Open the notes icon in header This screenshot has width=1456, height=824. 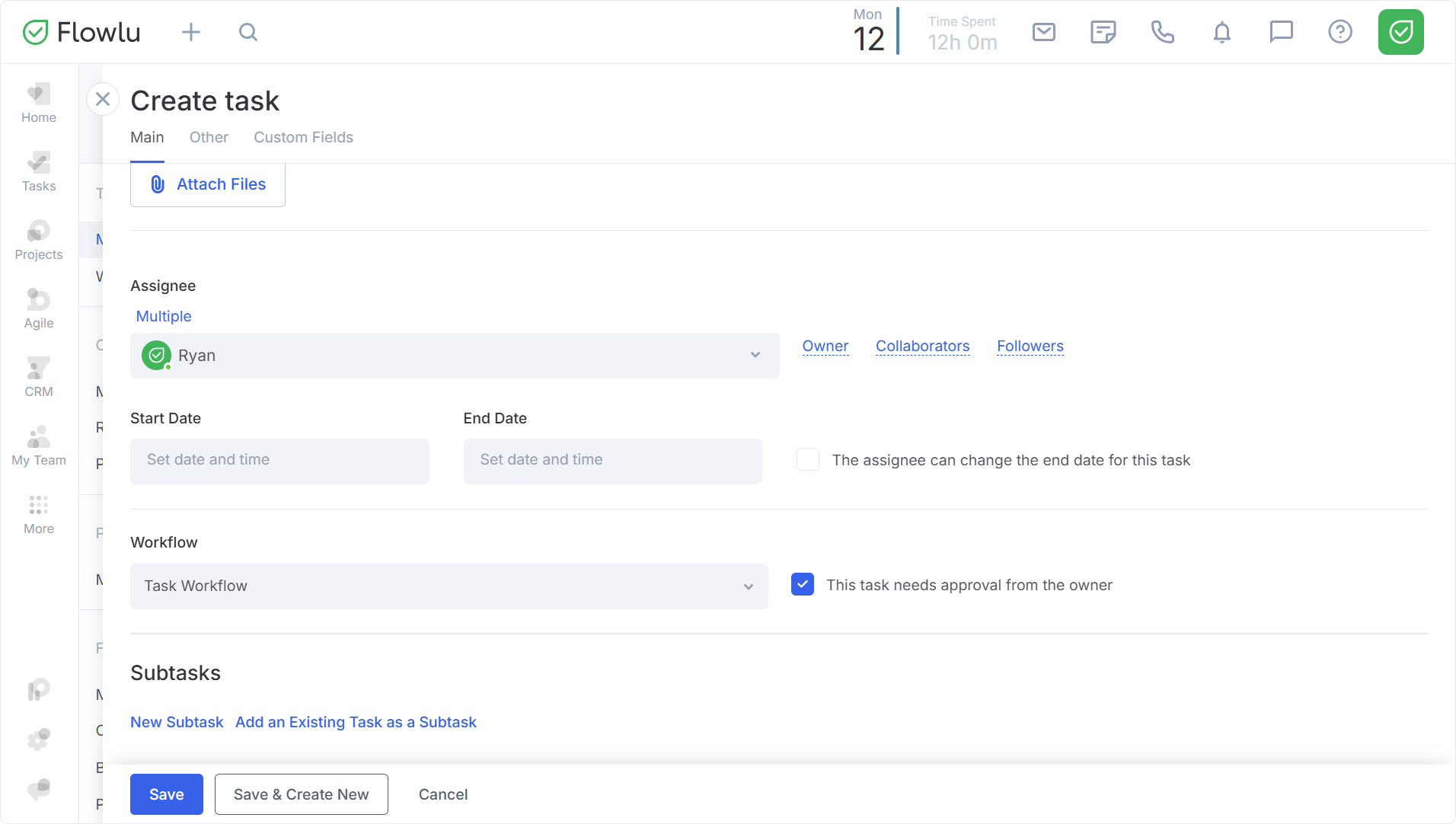pos(1103,32)
